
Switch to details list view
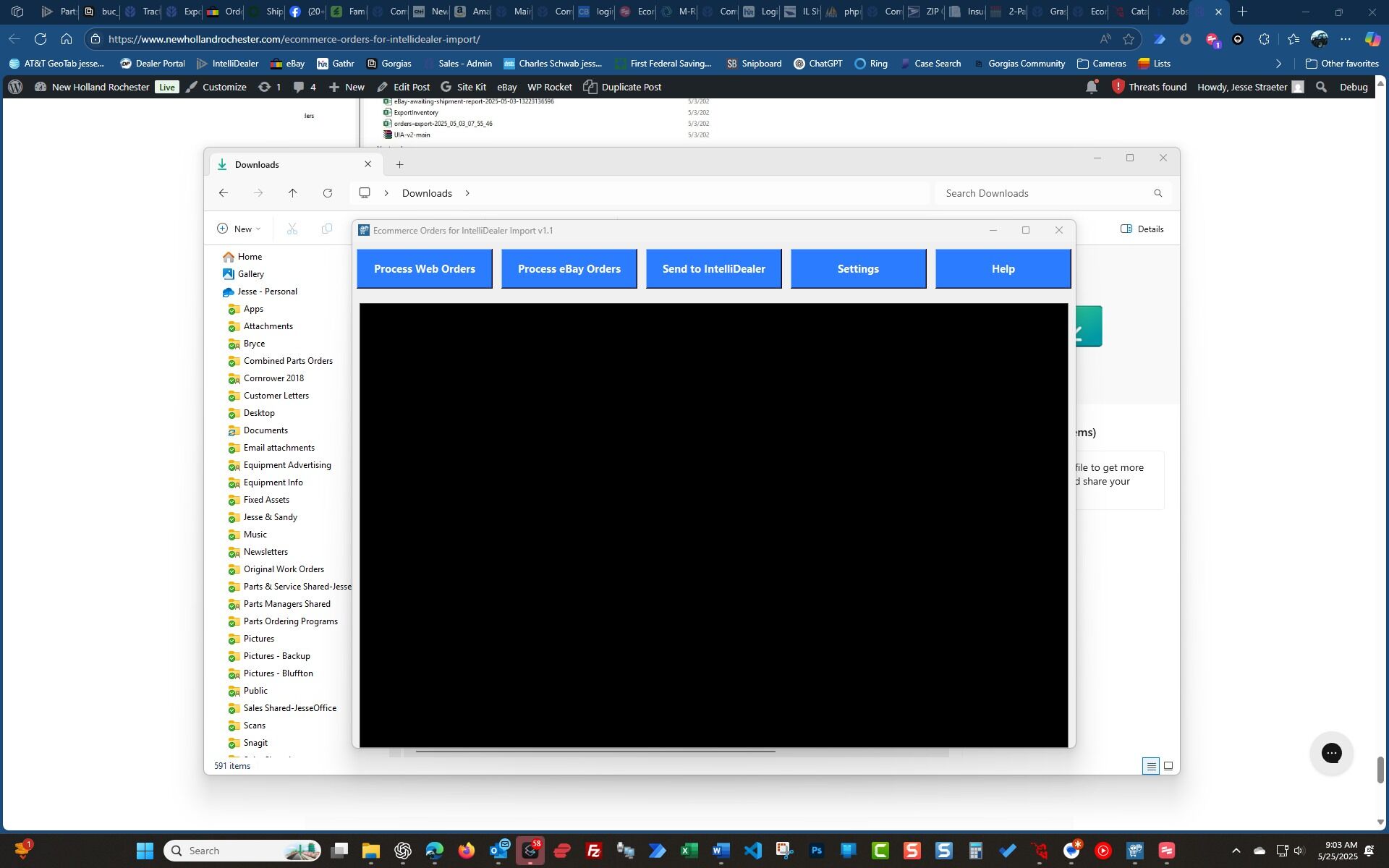click(1151, 766)
